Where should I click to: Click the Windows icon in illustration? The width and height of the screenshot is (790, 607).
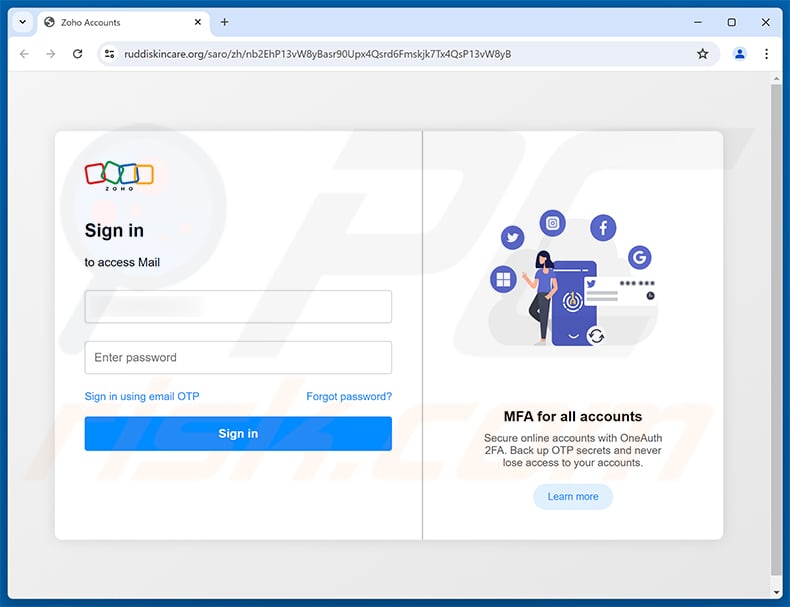[x=503, y=279]
